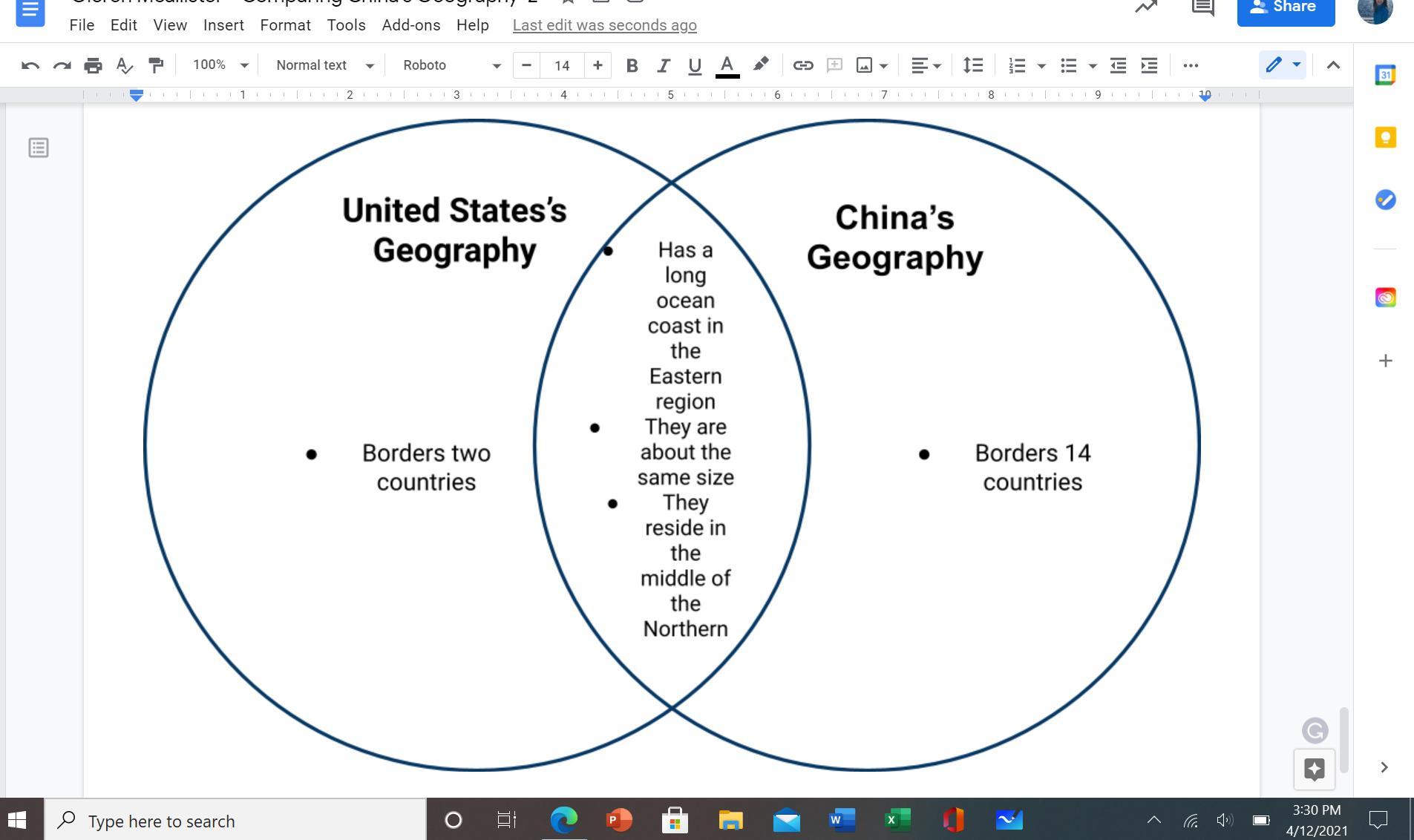Click the vertical scrollbar thumb
Image resolution: width=1414 pixels, height=840 pixels.
tap(1343, 740)
